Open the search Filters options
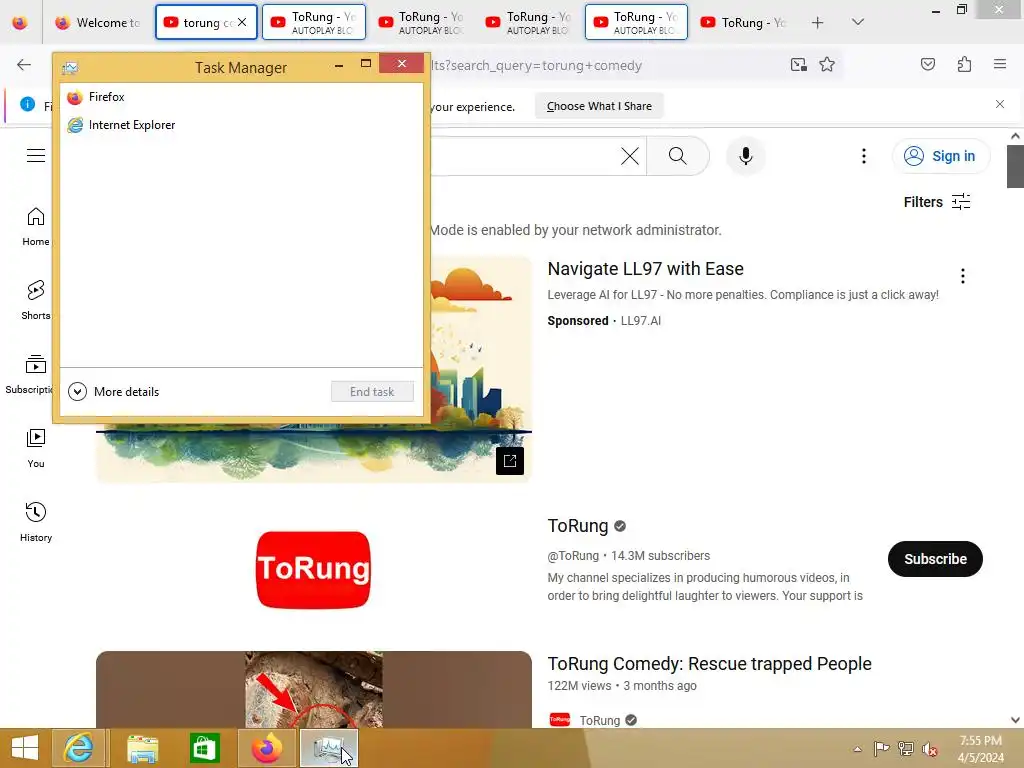This screenshot has height=768, width=1024. (x=937, y=202)
